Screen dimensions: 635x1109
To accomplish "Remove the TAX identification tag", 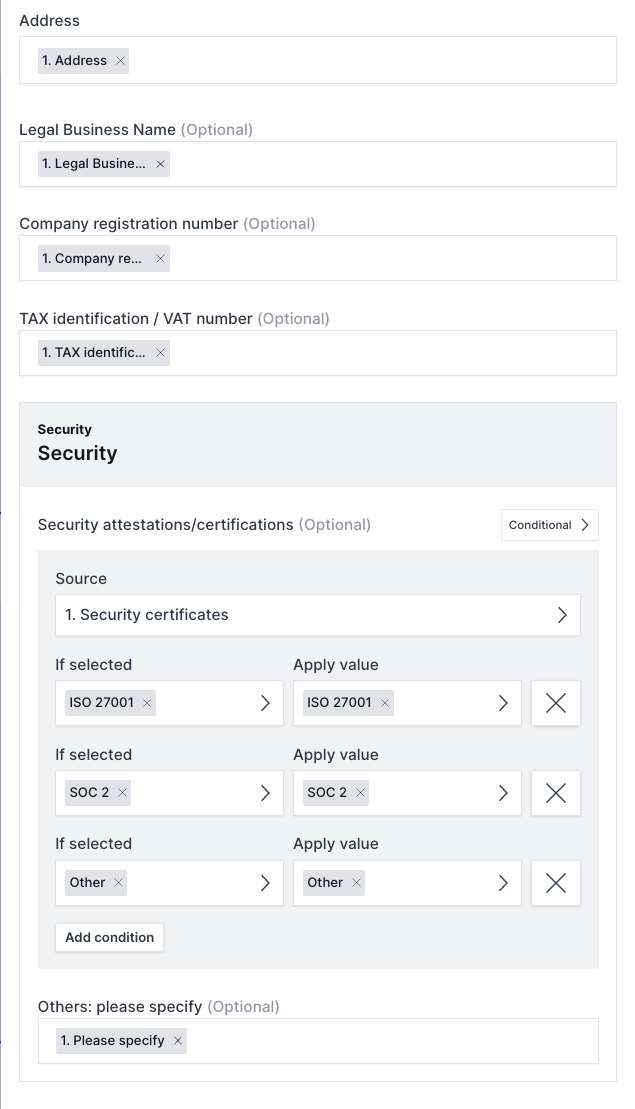I will click(x=160, y=353).
